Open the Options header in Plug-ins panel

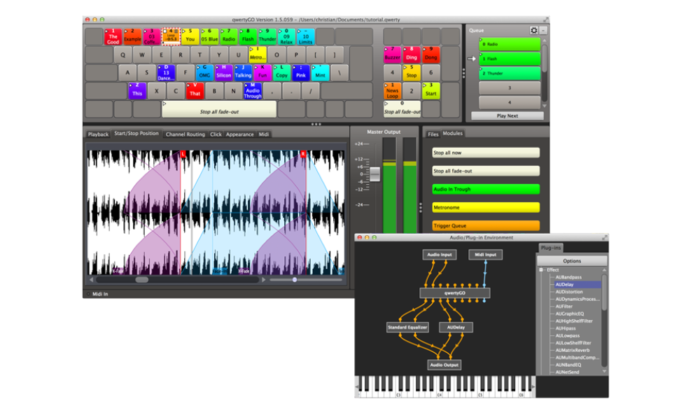[572, 259]
